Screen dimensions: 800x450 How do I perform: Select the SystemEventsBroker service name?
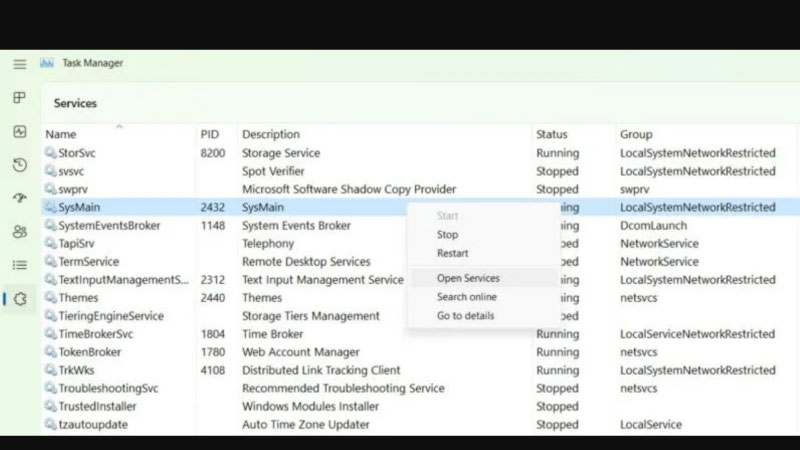(x=109, y=226)
